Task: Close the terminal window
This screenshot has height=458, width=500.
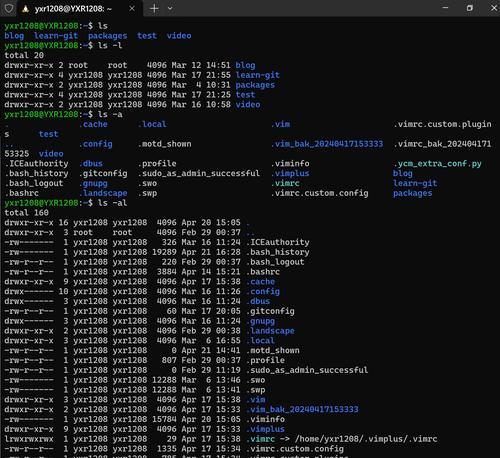Action: pyautogui.click(x=494, y=8)
